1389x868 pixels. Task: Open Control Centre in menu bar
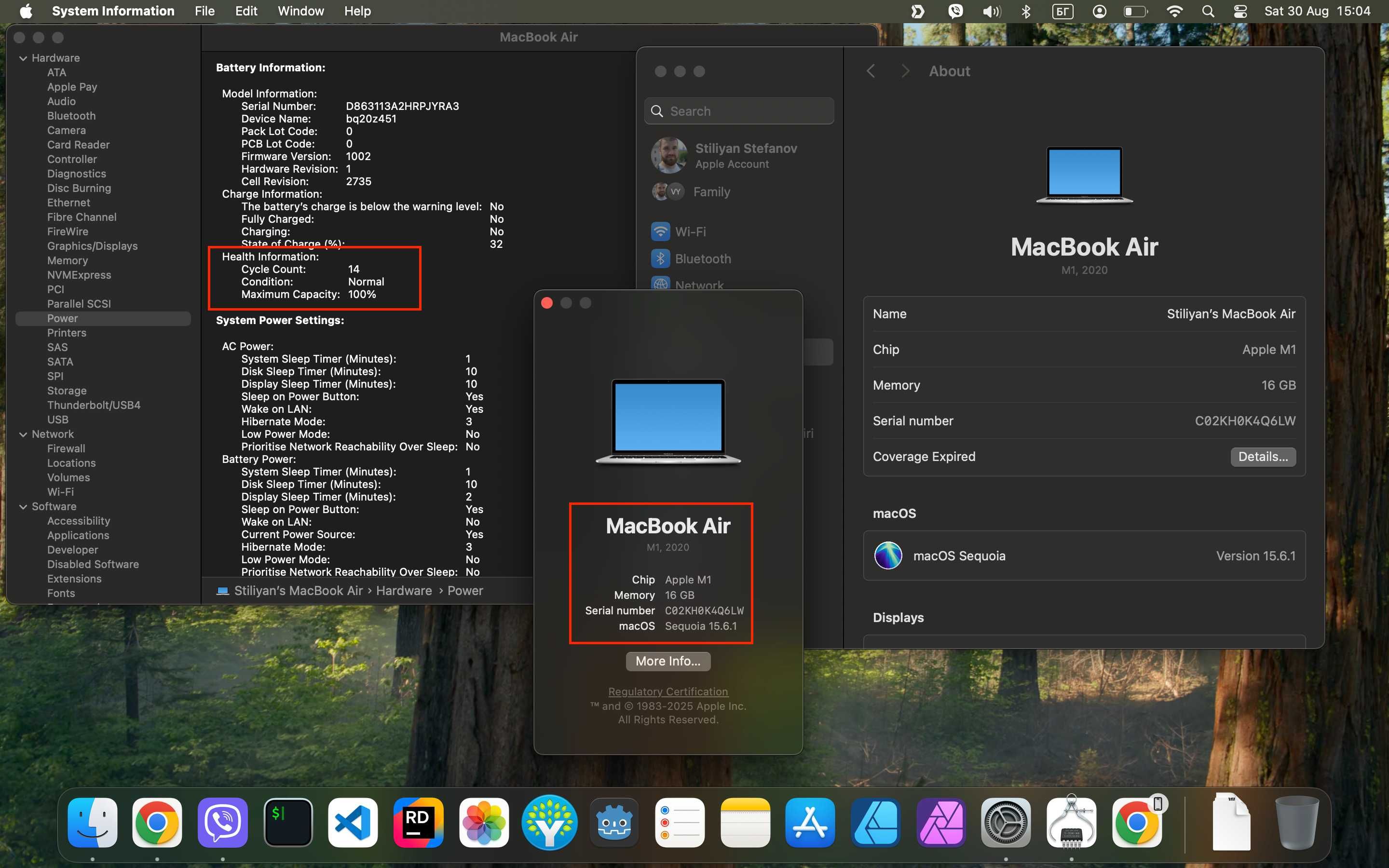(1240, 11)
